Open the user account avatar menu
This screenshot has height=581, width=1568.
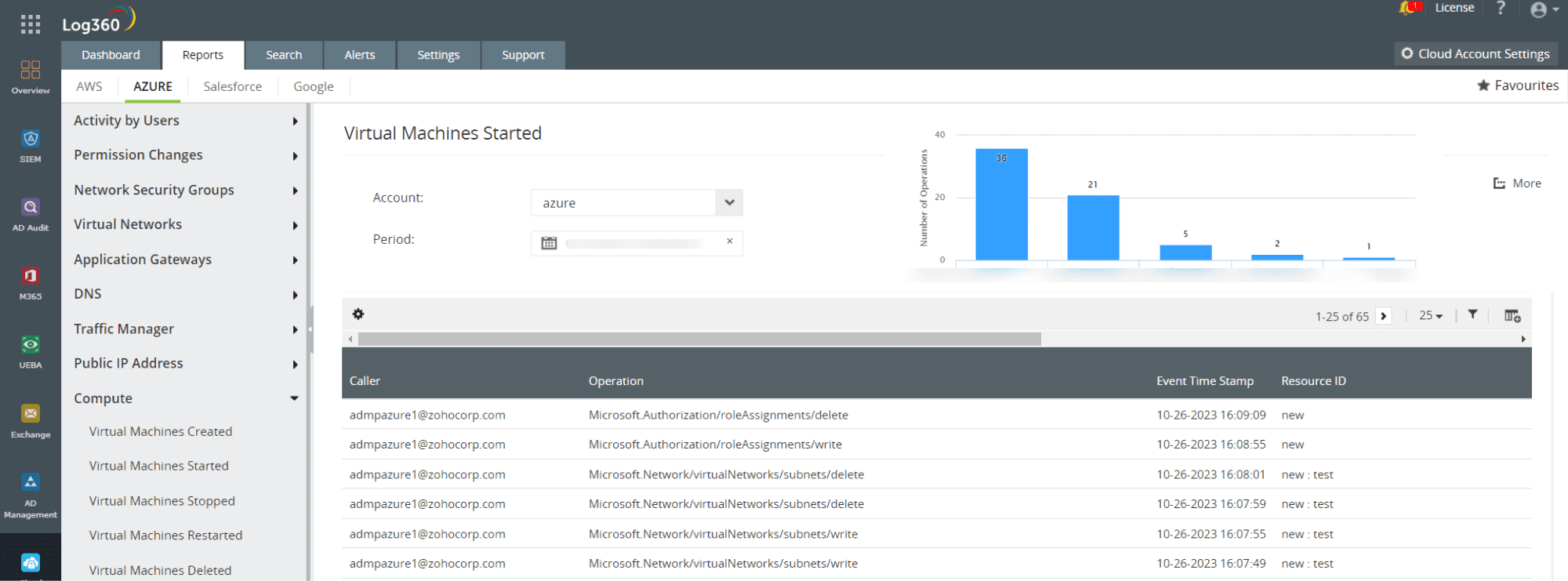coord(1544,9)
